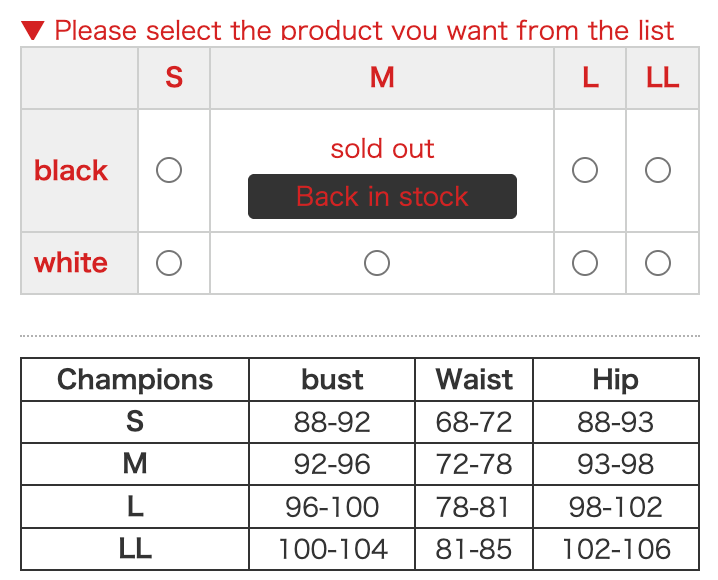This screenshot has height=580, width=718.
Task: Click the 88-92 bust measurement cell
Action: (x=332, y=422)
